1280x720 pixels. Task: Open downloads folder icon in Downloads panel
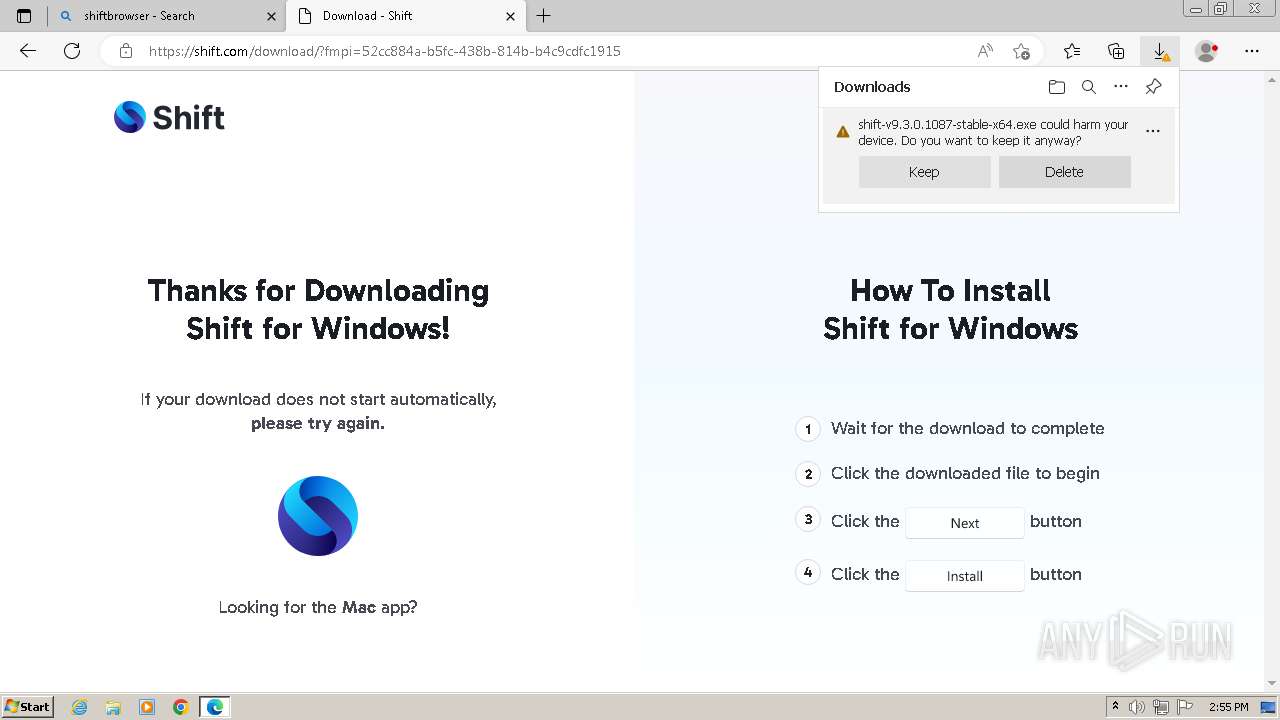(x=1057, y=87)
